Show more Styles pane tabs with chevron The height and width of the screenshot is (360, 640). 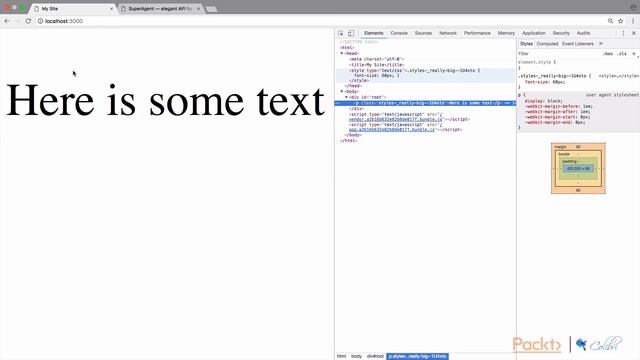[x=601, y=44]
